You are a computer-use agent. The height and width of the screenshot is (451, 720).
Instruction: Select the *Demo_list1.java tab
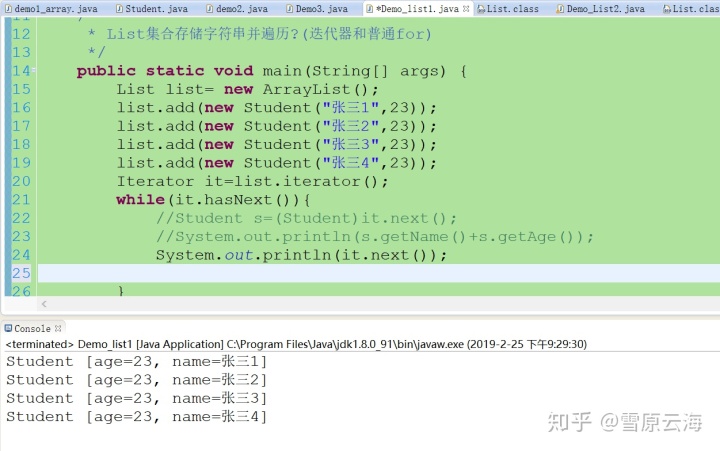[417, 8]
